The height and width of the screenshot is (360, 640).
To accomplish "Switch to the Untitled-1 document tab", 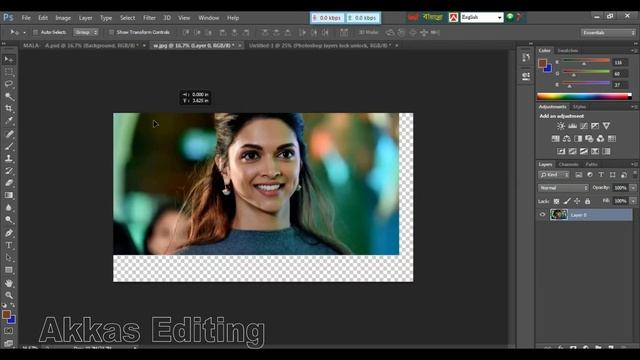I will (320, 46).
